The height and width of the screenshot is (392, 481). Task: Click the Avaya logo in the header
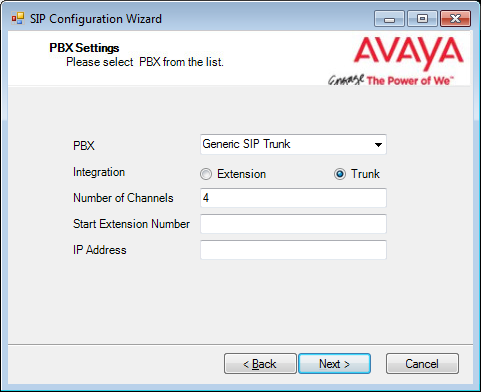[408, 53]
